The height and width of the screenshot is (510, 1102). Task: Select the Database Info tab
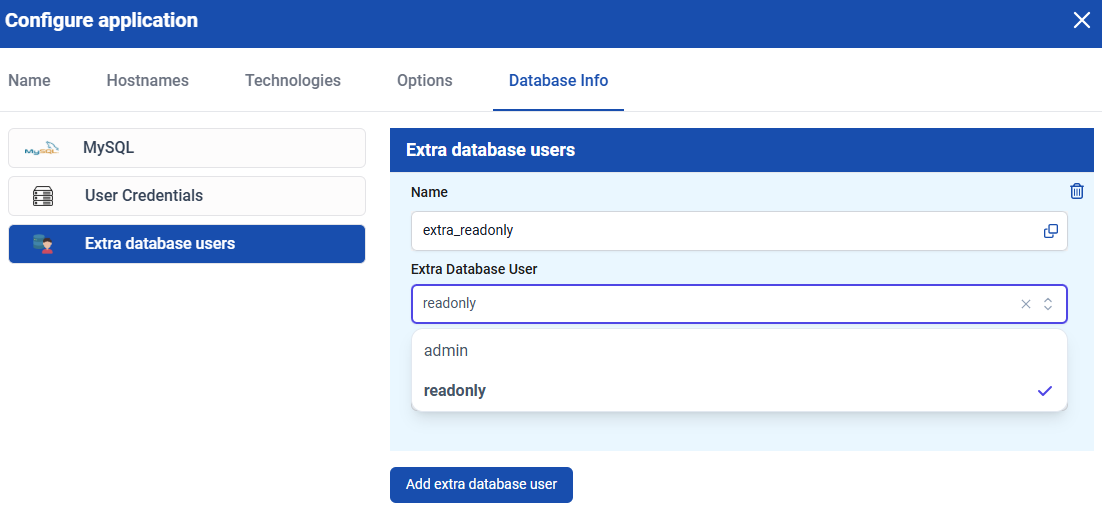pos(558,81)
